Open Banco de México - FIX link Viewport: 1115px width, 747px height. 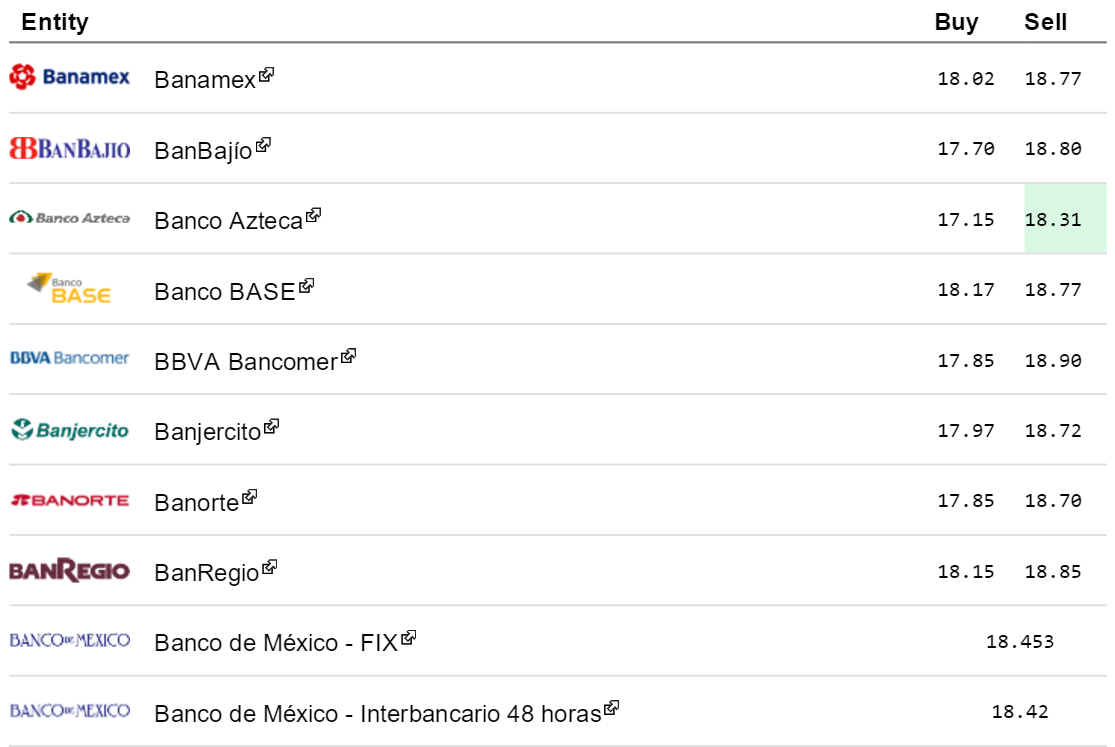275,643
